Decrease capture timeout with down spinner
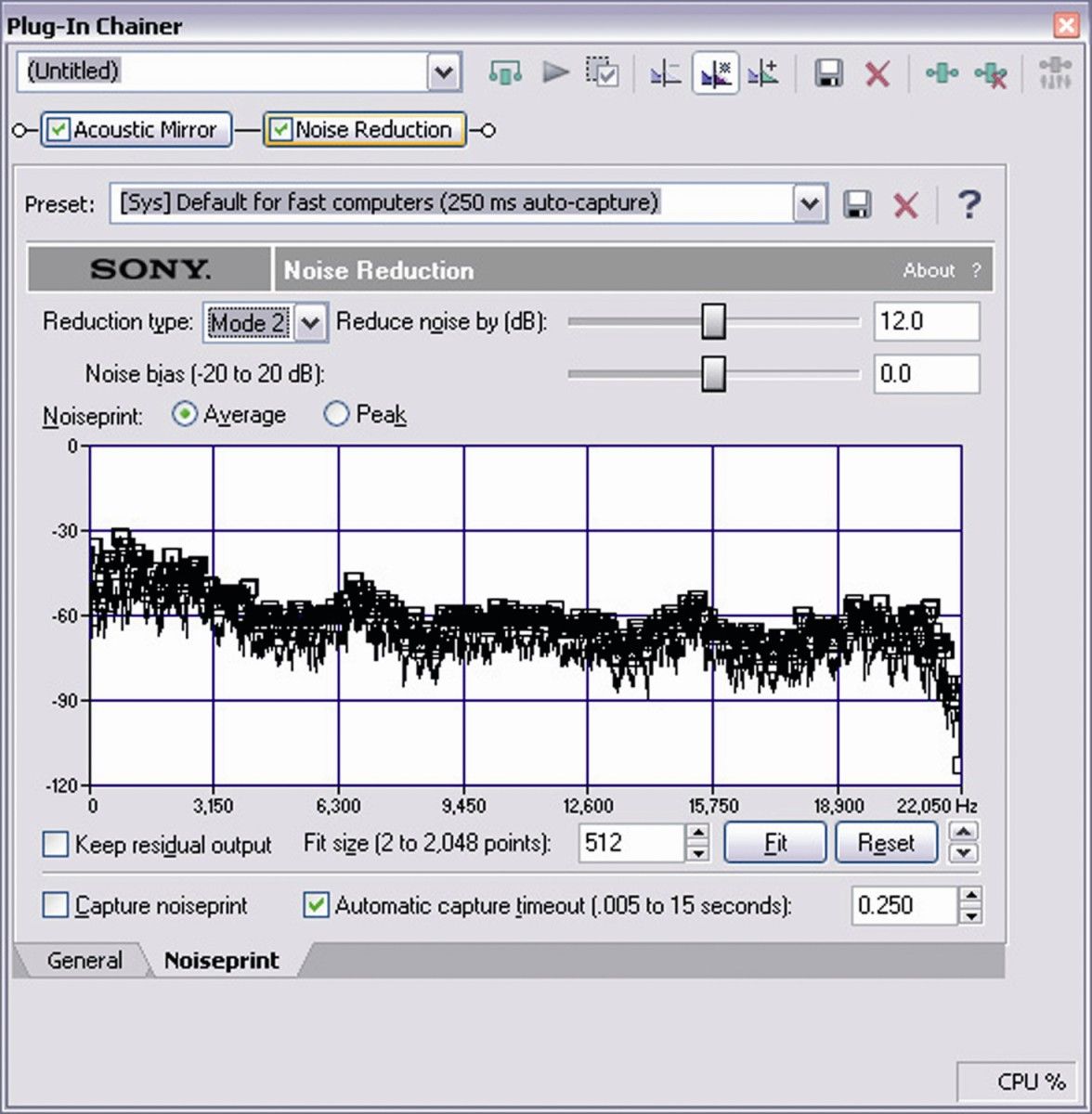 970,915
